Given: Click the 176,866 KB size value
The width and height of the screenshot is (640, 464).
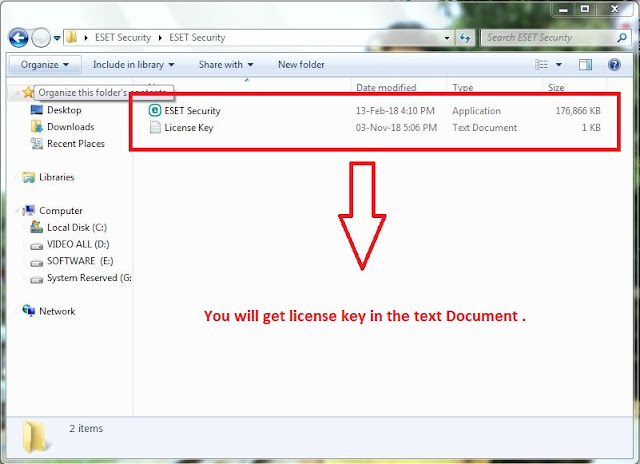Looking at the screenshot, I should [578, 111].
